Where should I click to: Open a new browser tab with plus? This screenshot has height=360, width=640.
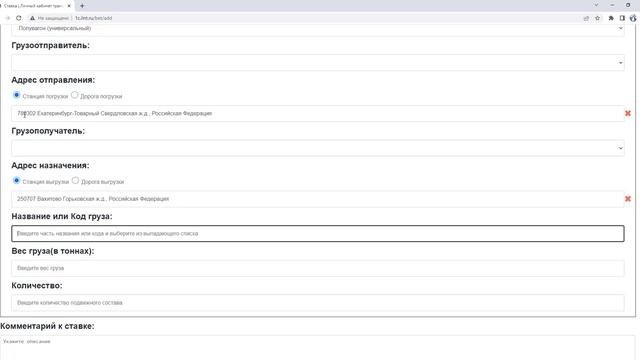point(82,6)
